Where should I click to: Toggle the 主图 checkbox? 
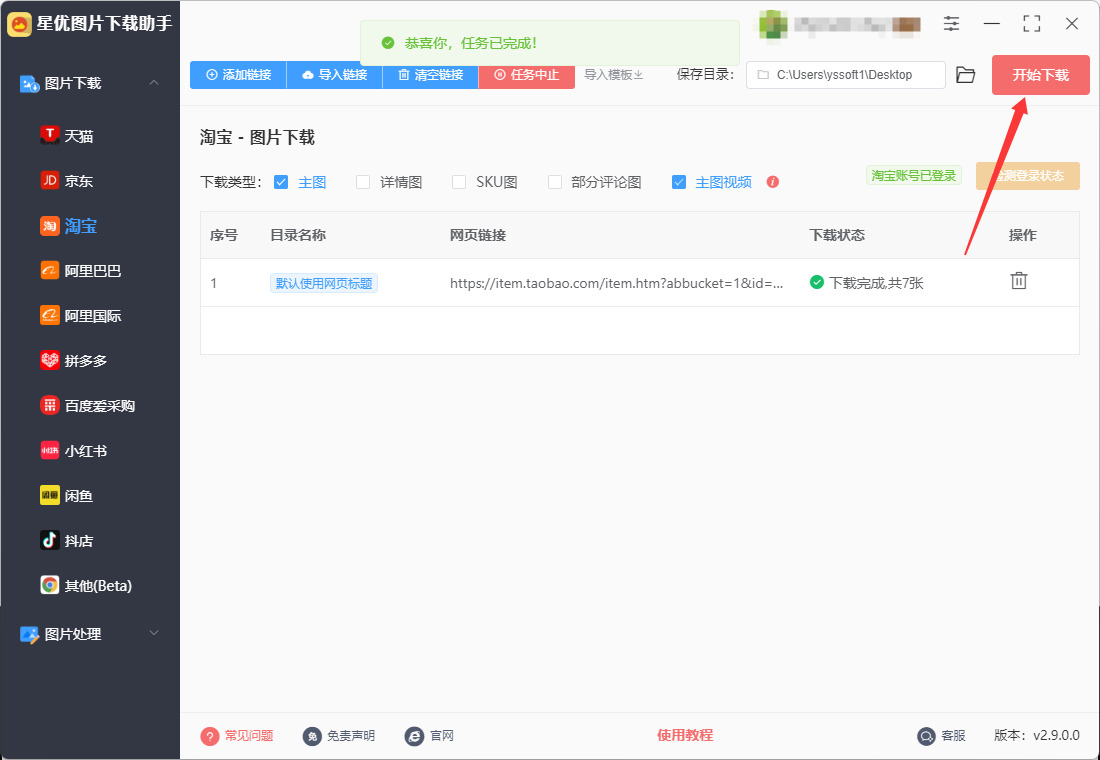(281, 182)
